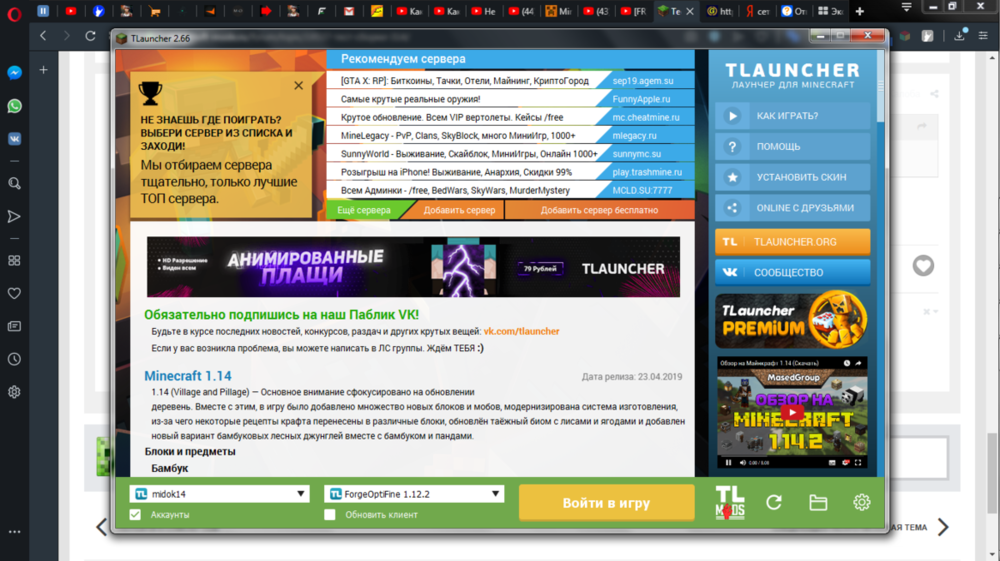Toggle the Аккаунты checkbox

point(135,514)
